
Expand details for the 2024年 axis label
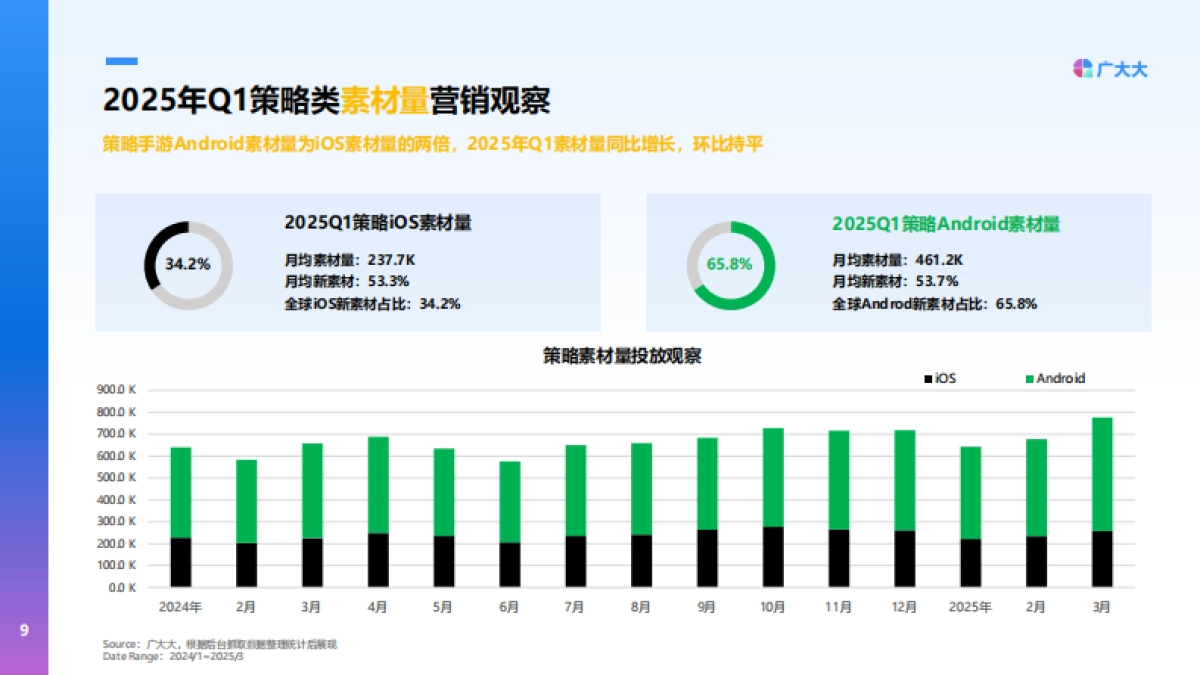(180, 605)
